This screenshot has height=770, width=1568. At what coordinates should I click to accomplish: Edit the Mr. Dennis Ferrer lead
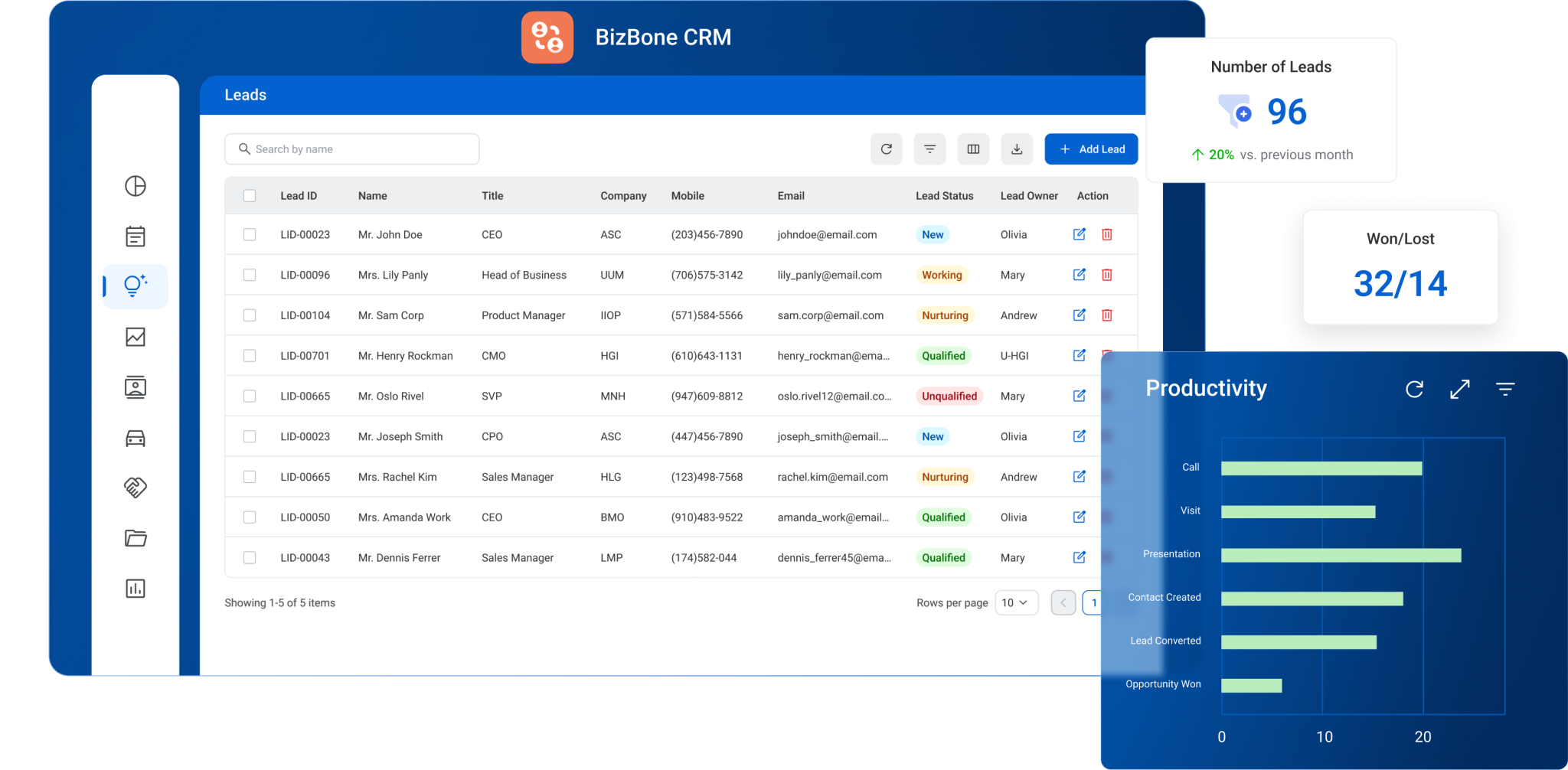1080,557
